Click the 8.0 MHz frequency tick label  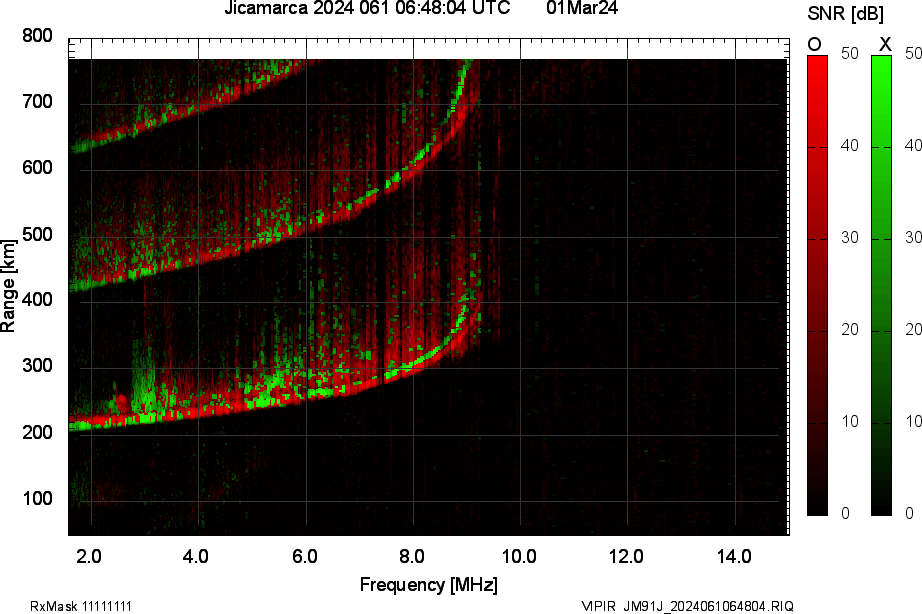tap(412, 556)
